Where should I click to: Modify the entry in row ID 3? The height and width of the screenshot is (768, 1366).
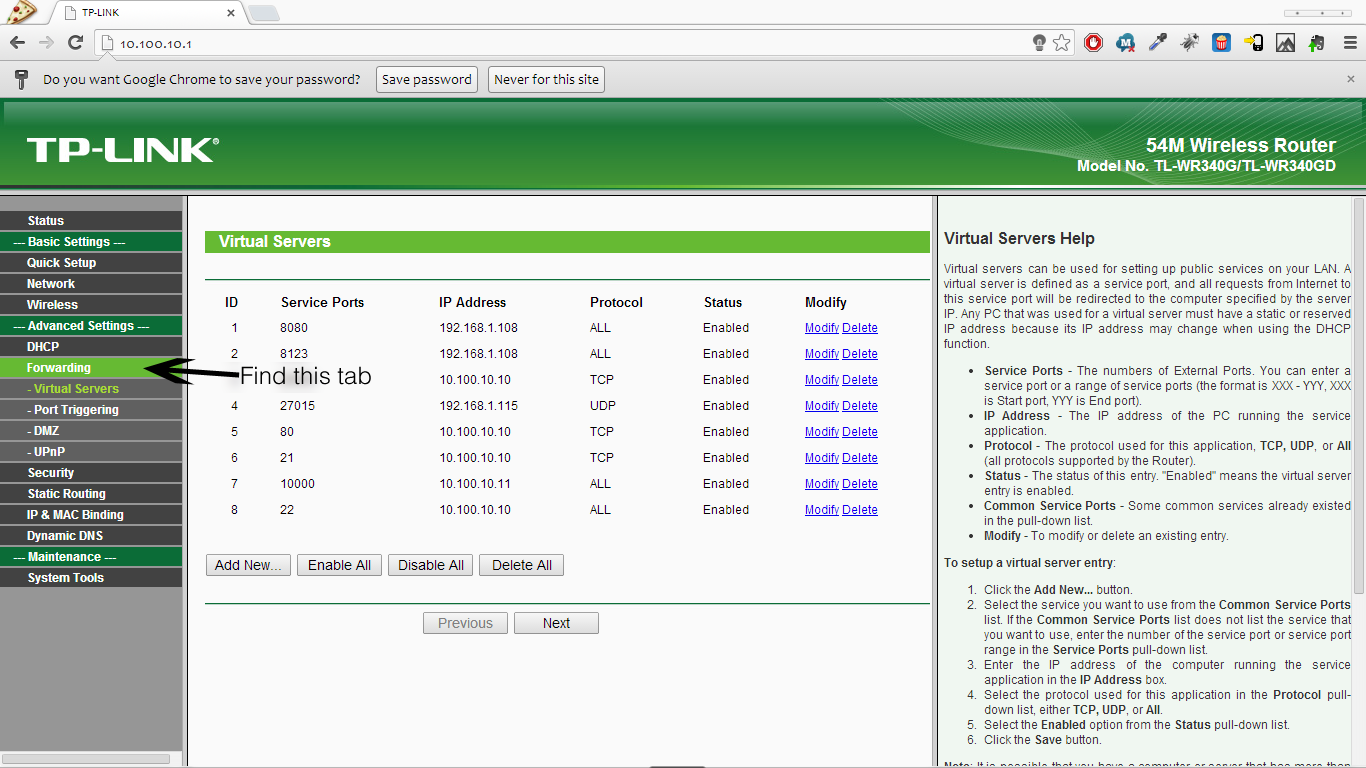point(822,380)
